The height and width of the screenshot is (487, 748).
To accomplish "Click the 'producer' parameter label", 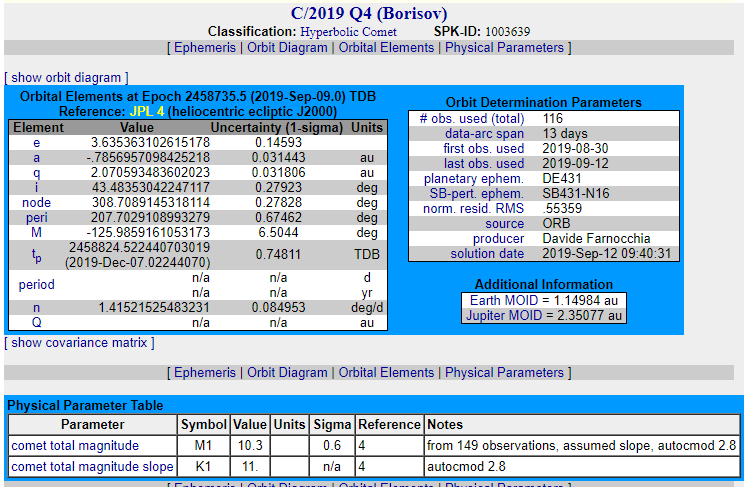I will (498, 238).
